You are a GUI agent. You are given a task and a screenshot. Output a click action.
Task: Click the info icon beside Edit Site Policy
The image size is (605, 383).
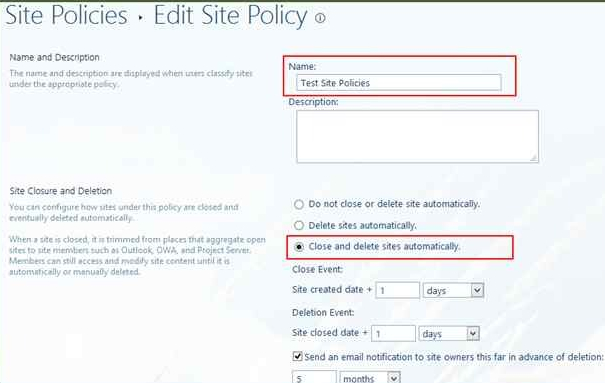[320, 18]
